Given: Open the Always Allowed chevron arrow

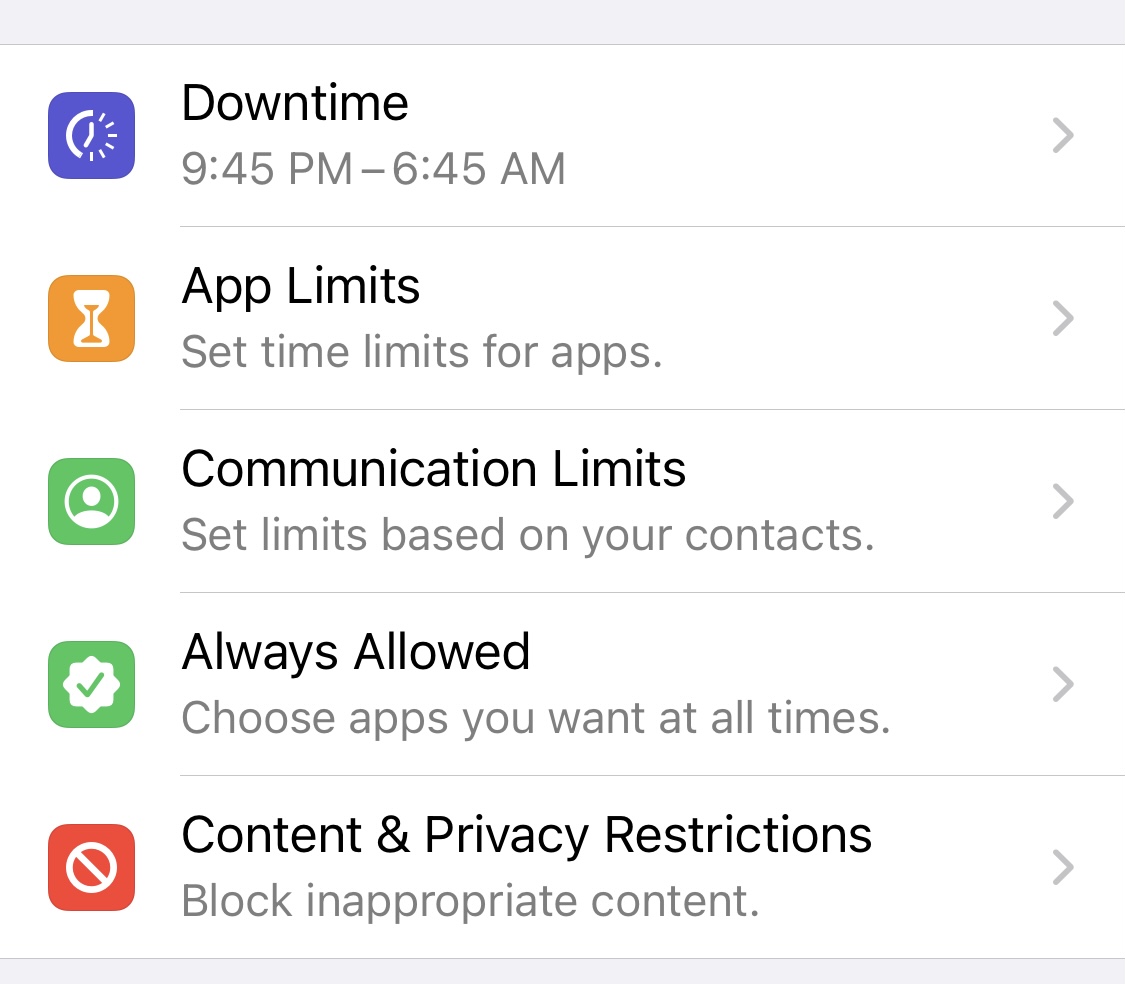Looking at the screenshot, I should tap(1063, 684).
